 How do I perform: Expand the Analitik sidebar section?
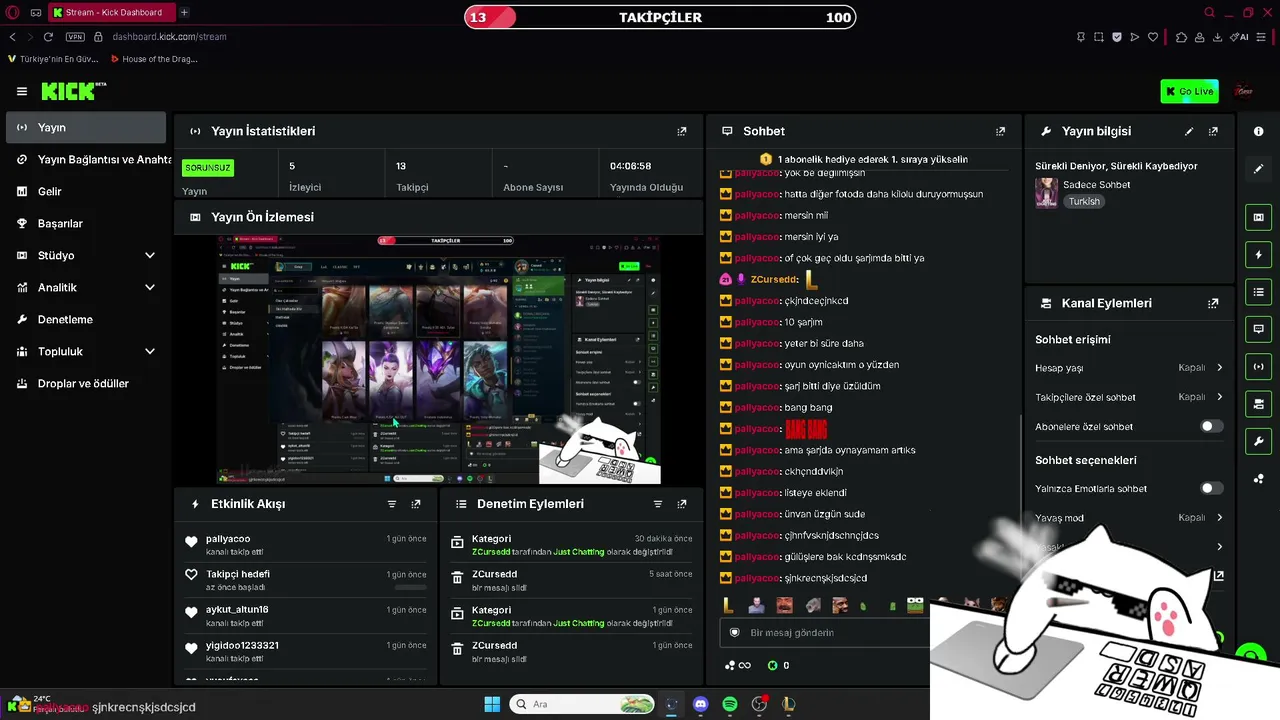[85, 287]
